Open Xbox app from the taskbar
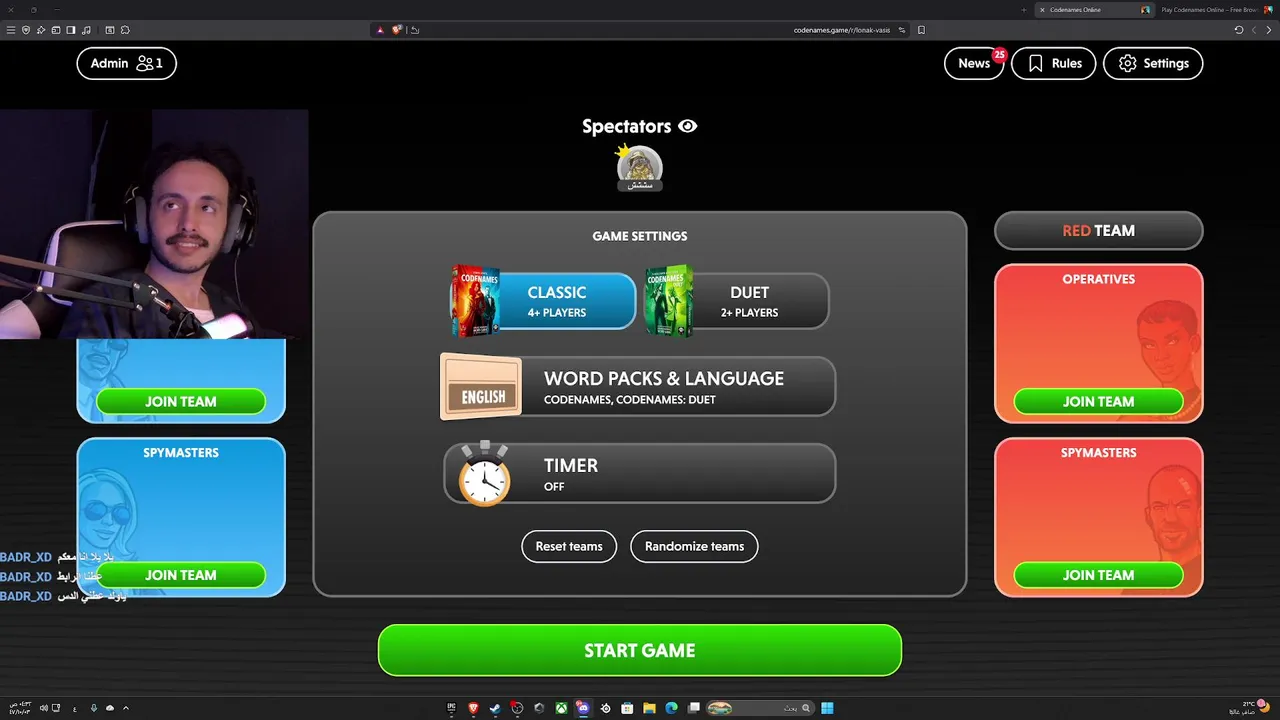 (x=561, y=708)
